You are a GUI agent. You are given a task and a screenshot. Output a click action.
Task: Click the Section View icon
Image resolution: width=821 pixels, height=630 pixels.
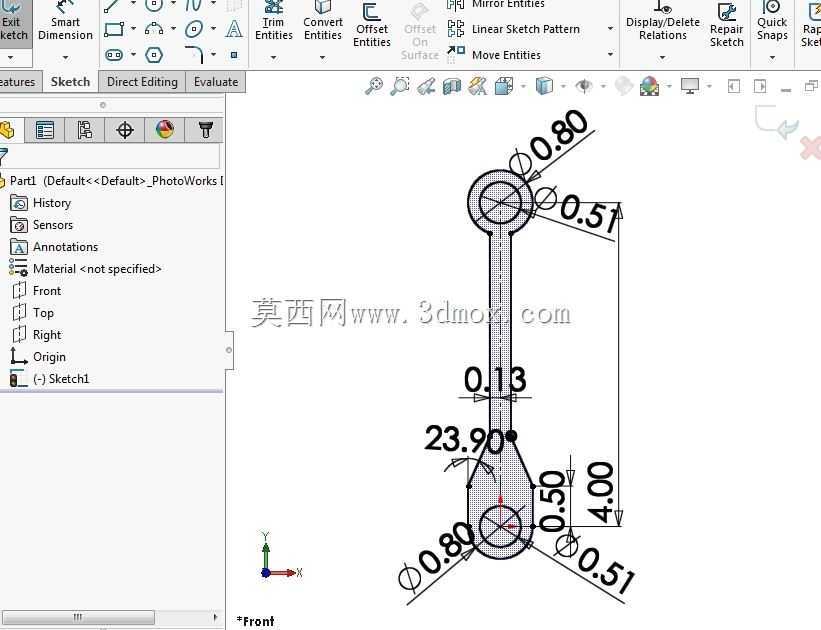tap(452, 85)
